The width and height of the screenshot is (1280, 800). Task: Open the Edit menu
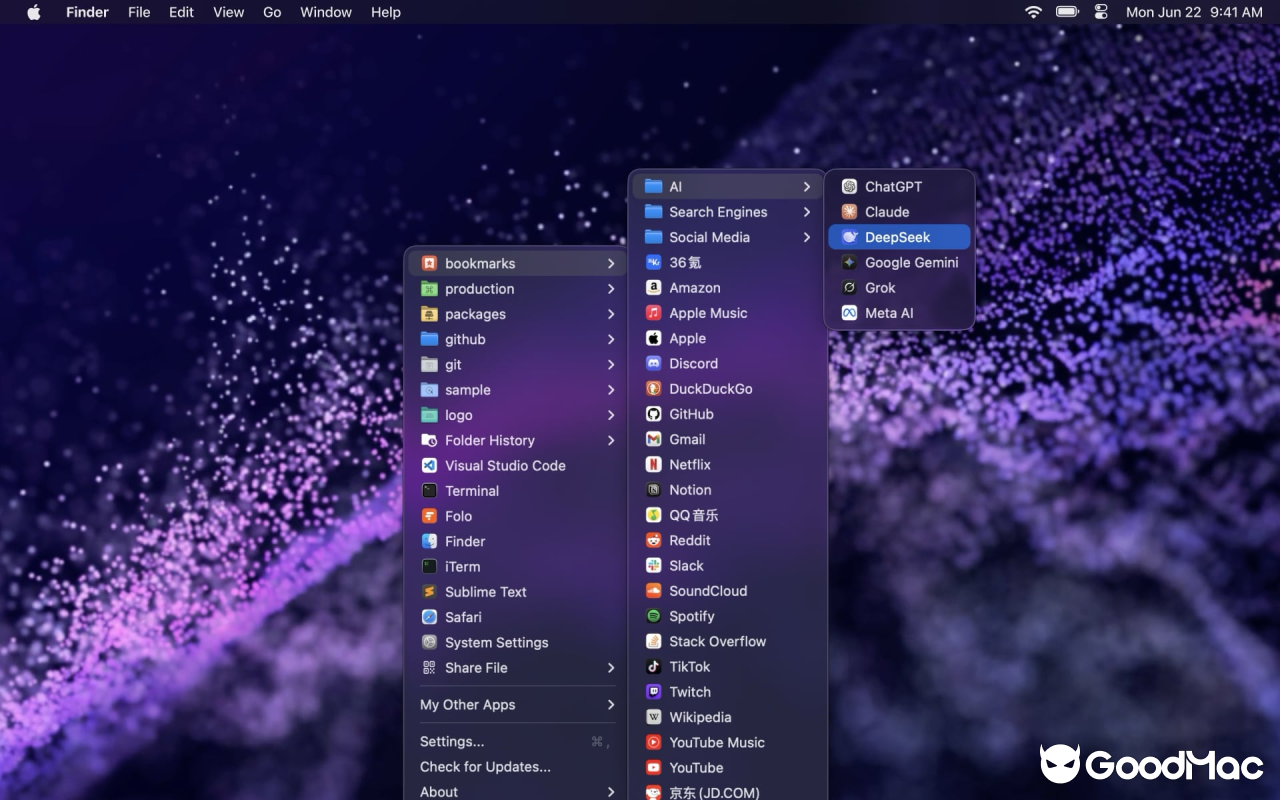pos(181,12)
